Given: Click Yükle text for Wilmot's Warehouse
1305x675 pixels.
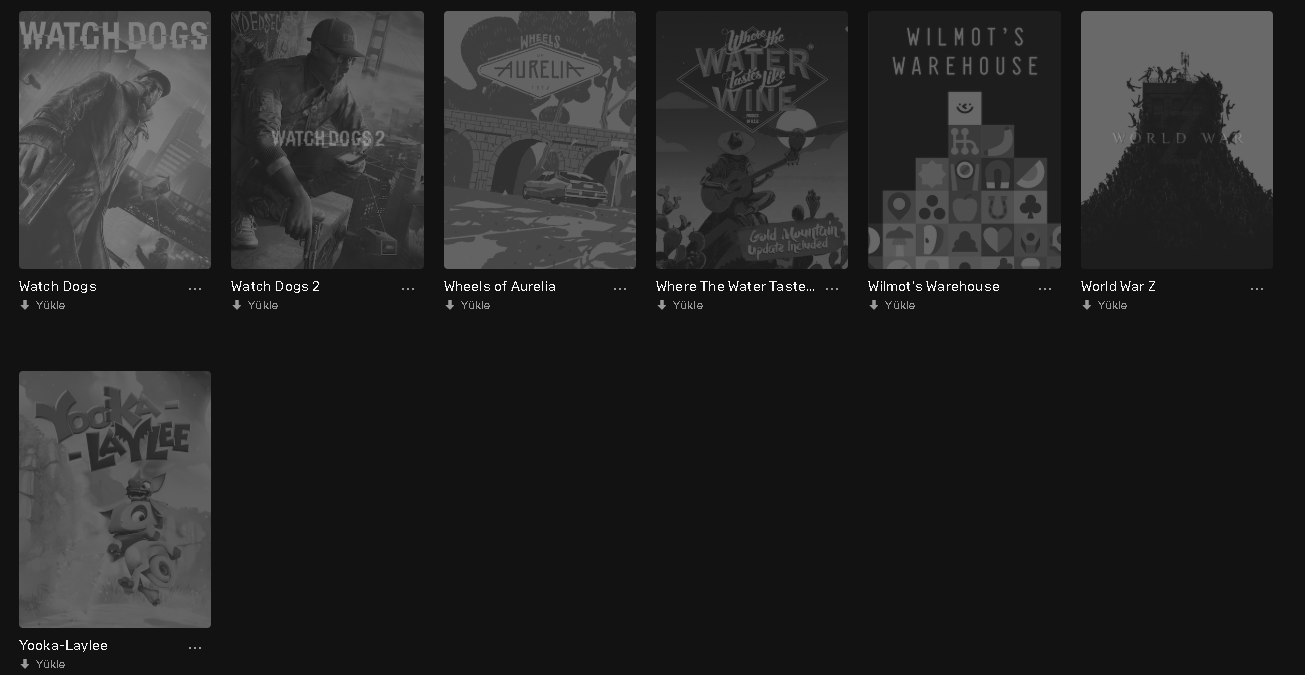Looking at the screenshot, I should (900, 305).
